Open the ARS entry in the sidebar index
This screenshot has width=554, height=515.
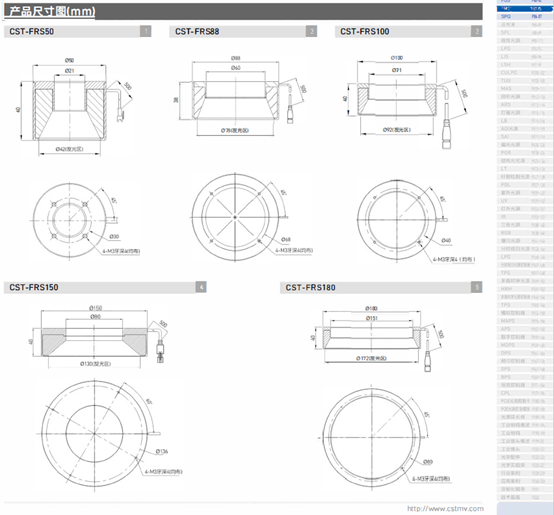tap(524, 105)
